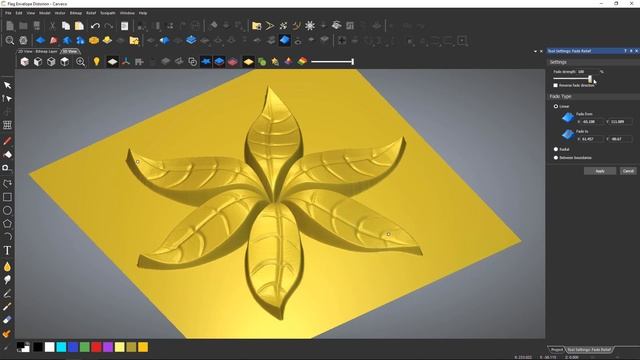Click the Cancel button
The image size is (640, 360).
point(628,171)
